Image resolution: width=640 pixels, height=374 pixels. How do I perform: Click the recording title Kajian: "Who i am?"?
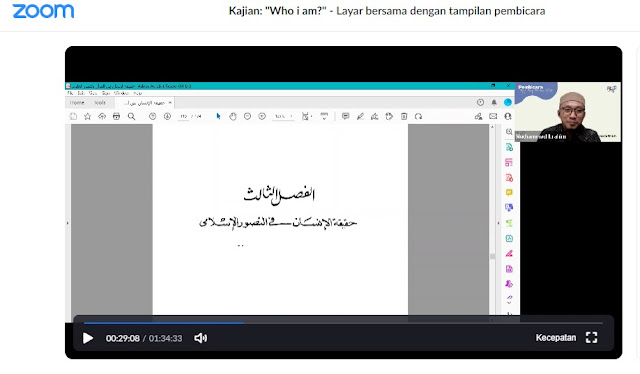(x=278, y=11)
